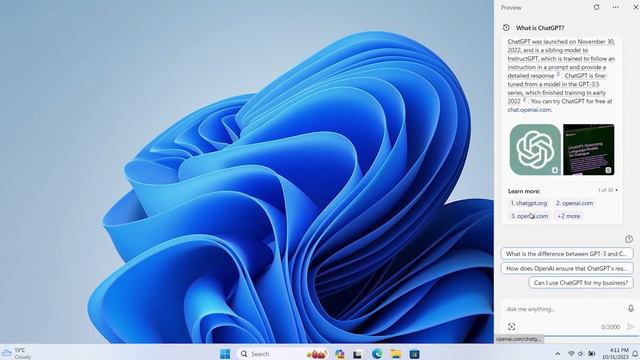Close the Copilot preview panel
The width and height of the screenshot is (640, 360).
pyautogui.click(x=636, y=7)
